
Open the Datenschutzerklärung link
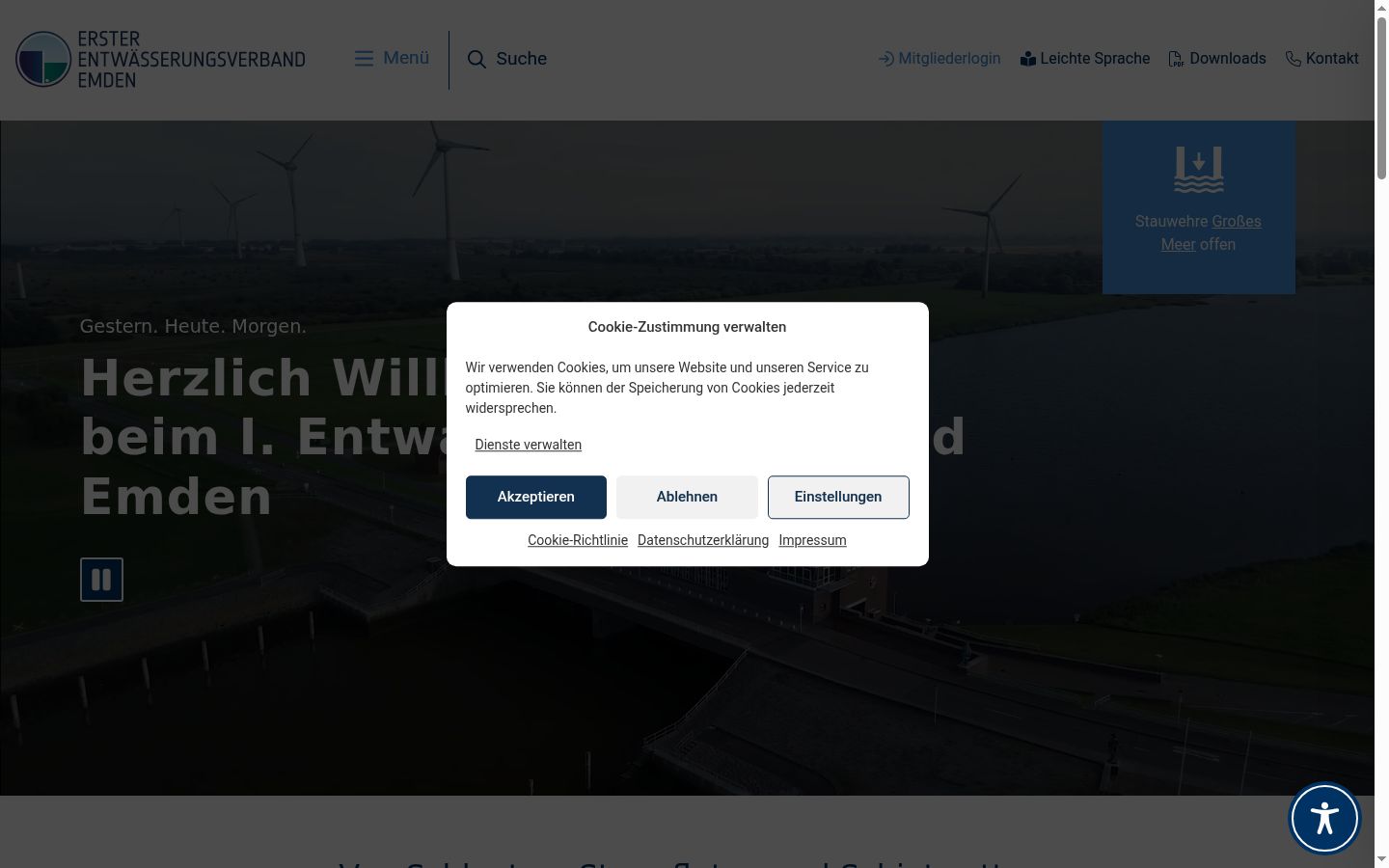click(703, 540)
